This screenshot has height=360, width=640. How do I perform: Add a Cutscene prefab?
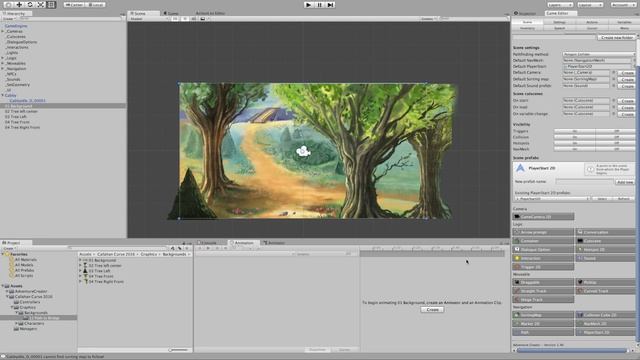[606, 241]
